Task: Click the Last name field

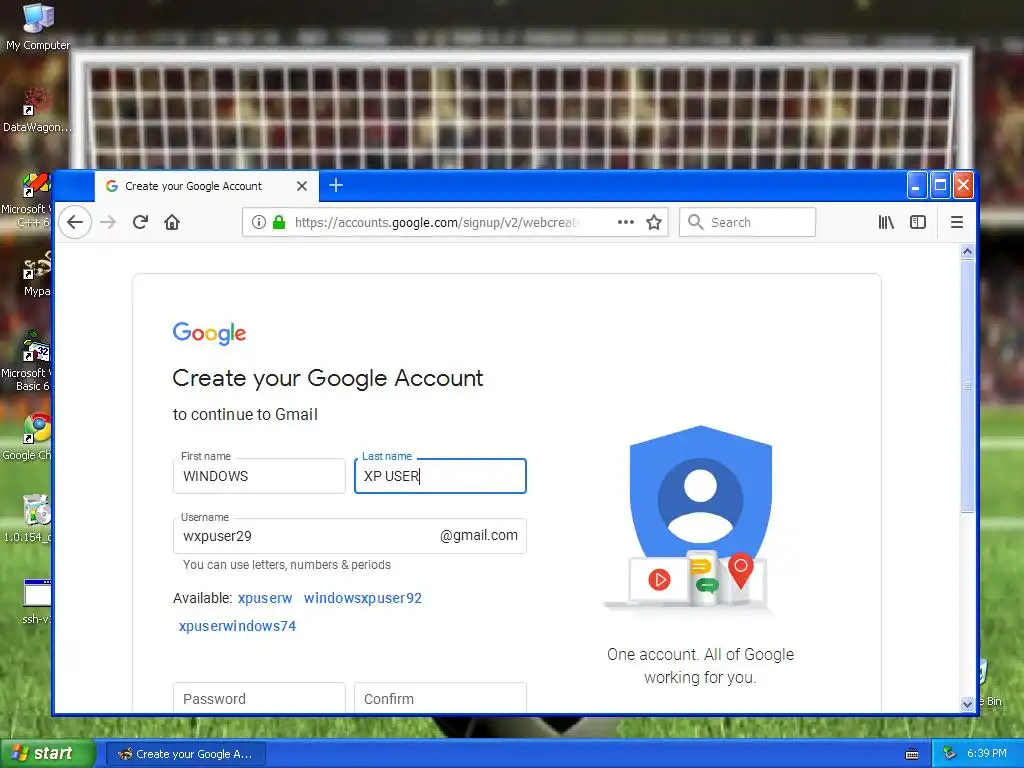Action: [440, 476]
